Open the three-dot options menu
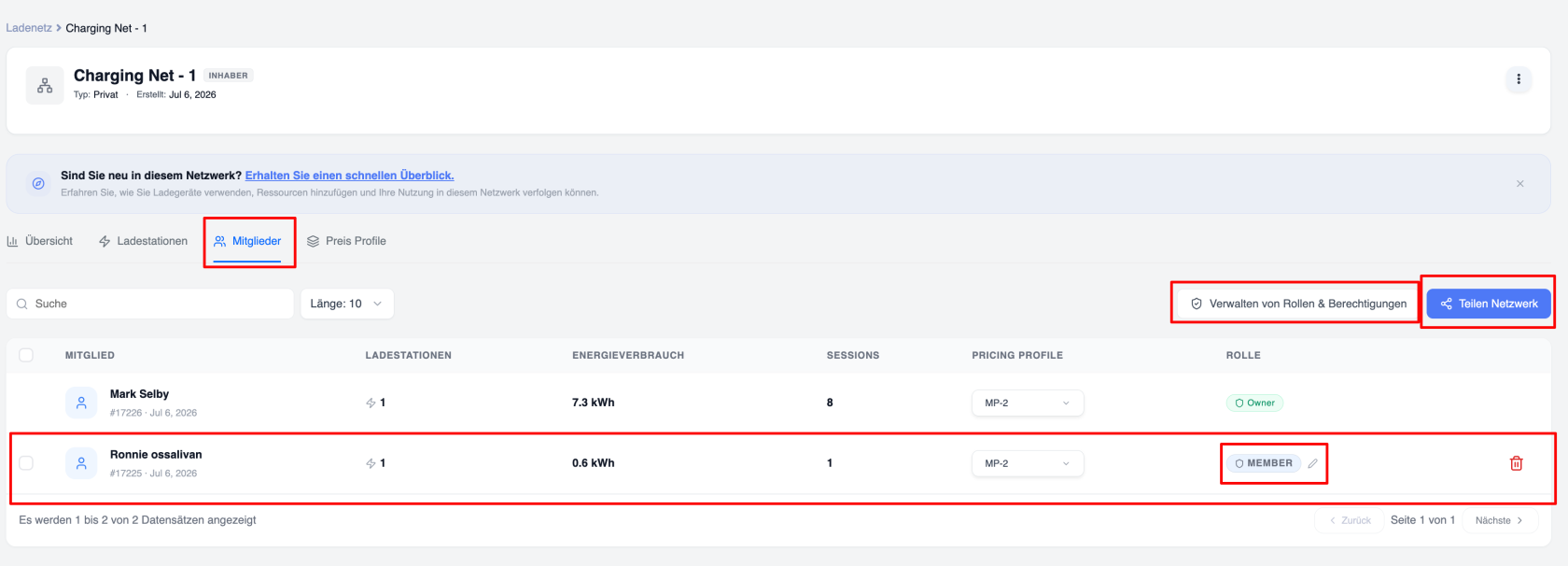This screenshot has height=566, width=1568. click(1519, 79)
